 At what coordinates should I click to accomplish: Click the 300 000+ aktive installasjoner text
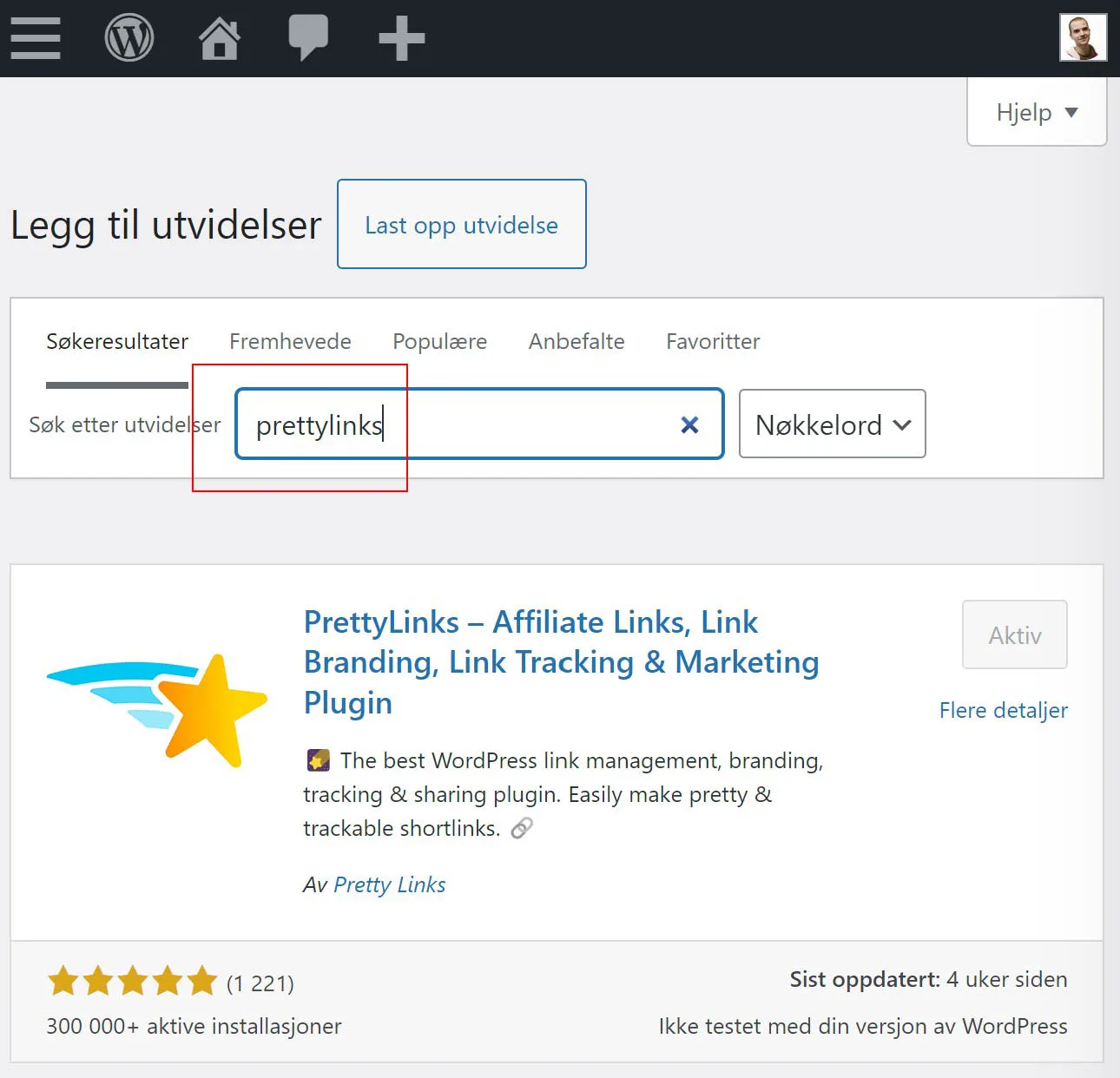pyautogui.click(x=194, y=1026)
